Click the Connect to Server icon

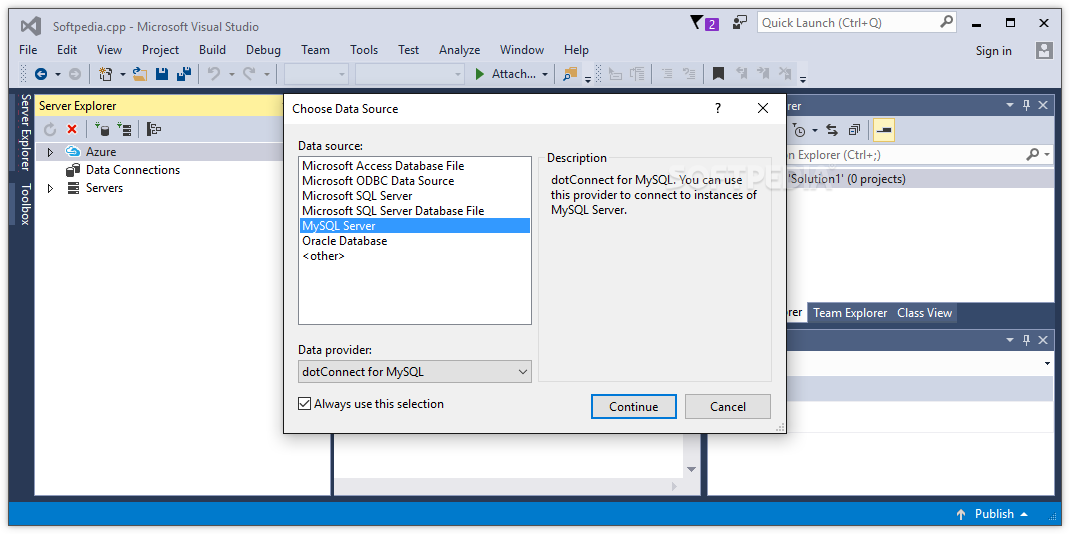tap(124, 129)
